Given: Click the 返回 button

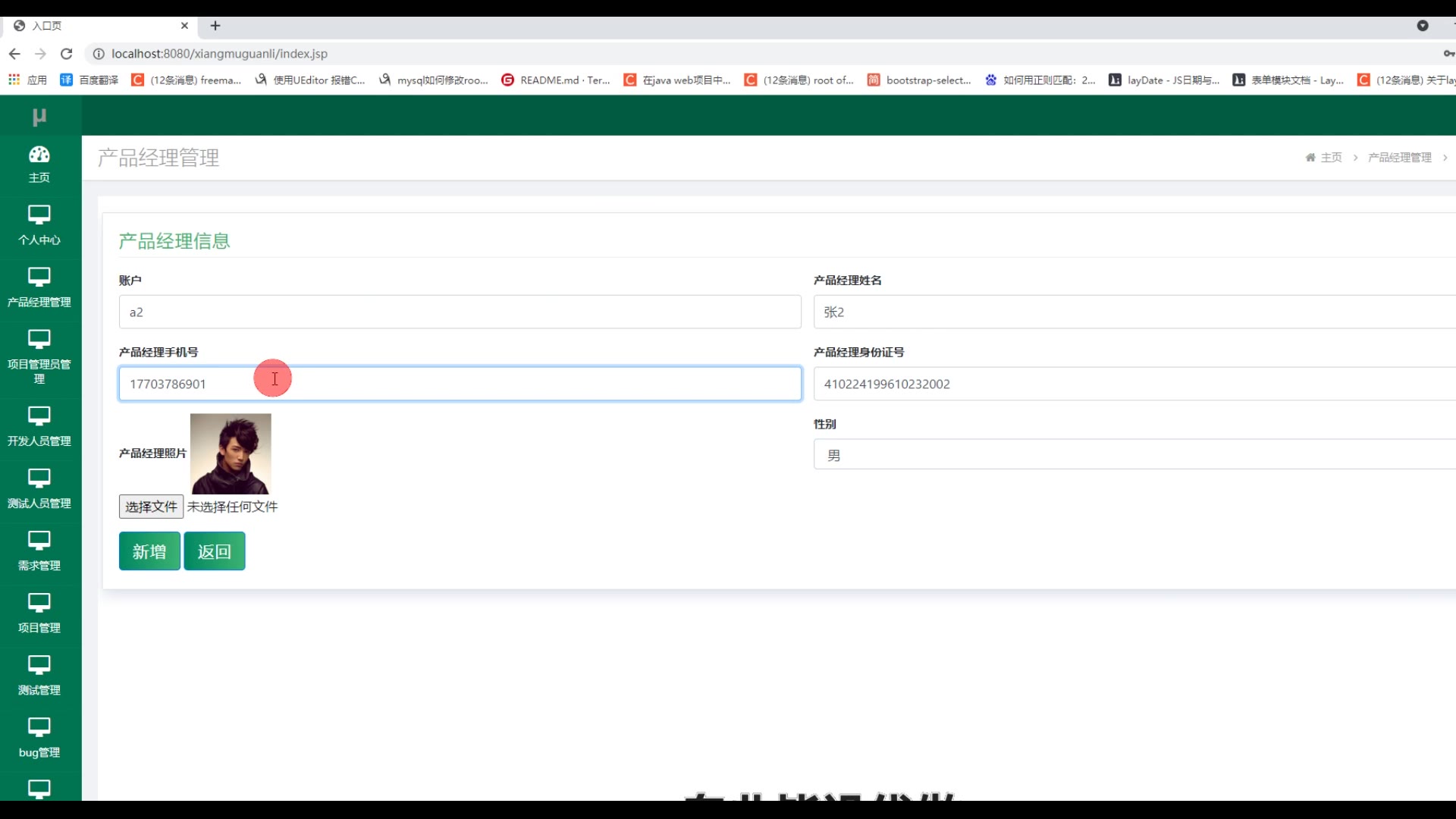Looking at the screenshot, I should pos(214,551).
